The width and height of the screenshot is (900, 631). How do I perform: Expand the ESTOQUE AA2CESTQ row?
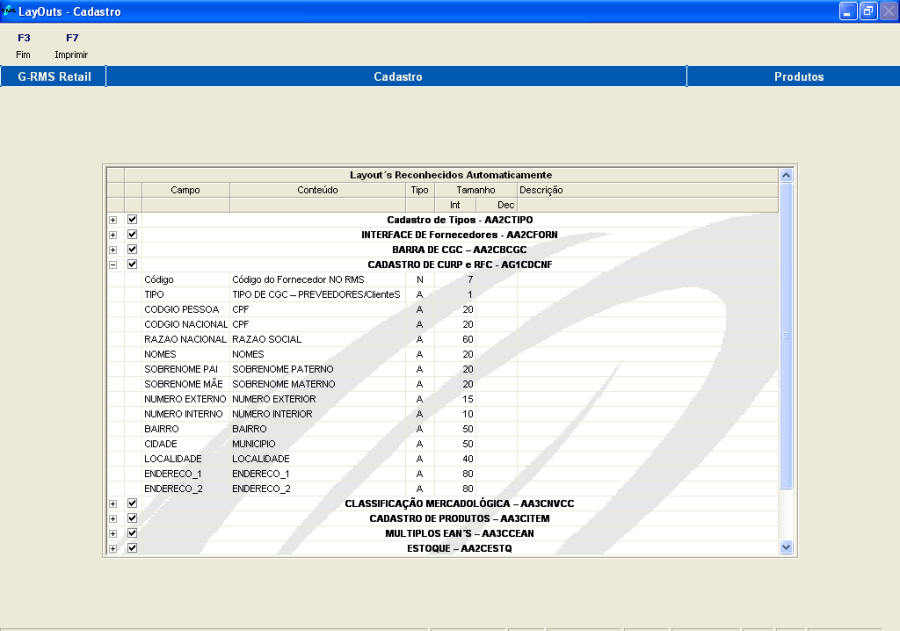pyautogui.click(x=113, y=548)
